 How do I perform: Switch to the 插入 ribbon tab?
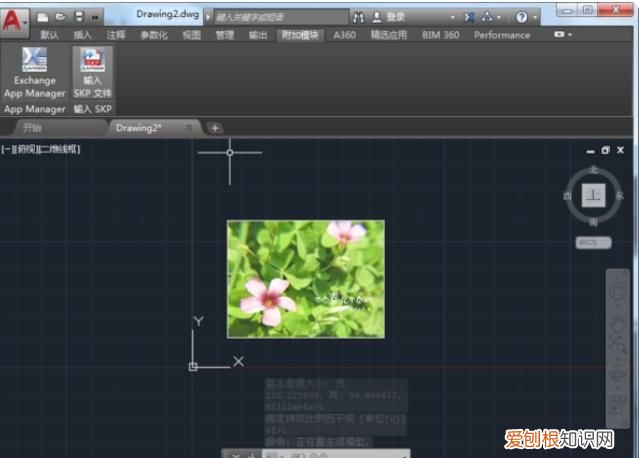coord(82,35)
